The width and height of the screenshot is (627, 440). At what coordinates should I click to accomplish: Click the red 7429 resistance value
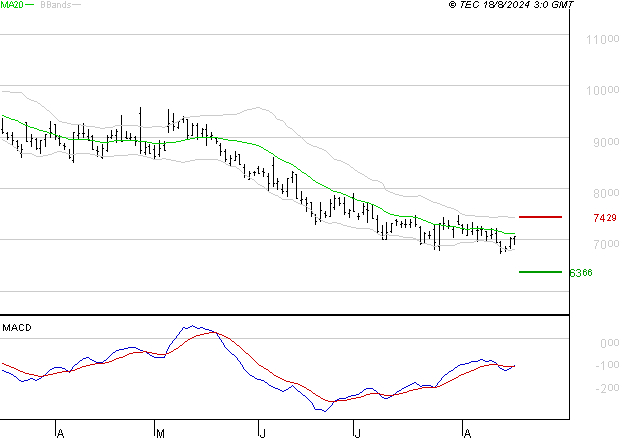coord(605,218)
